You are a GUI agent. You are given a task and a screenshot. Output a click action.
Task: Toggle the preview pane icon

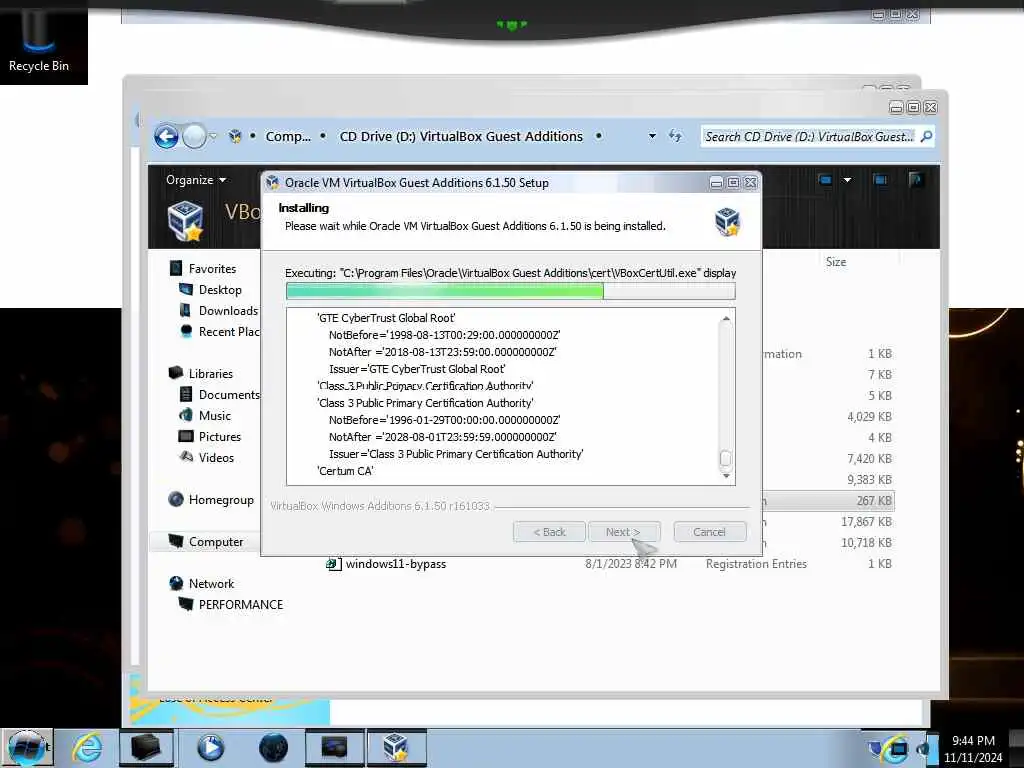(x=880, y=180)
